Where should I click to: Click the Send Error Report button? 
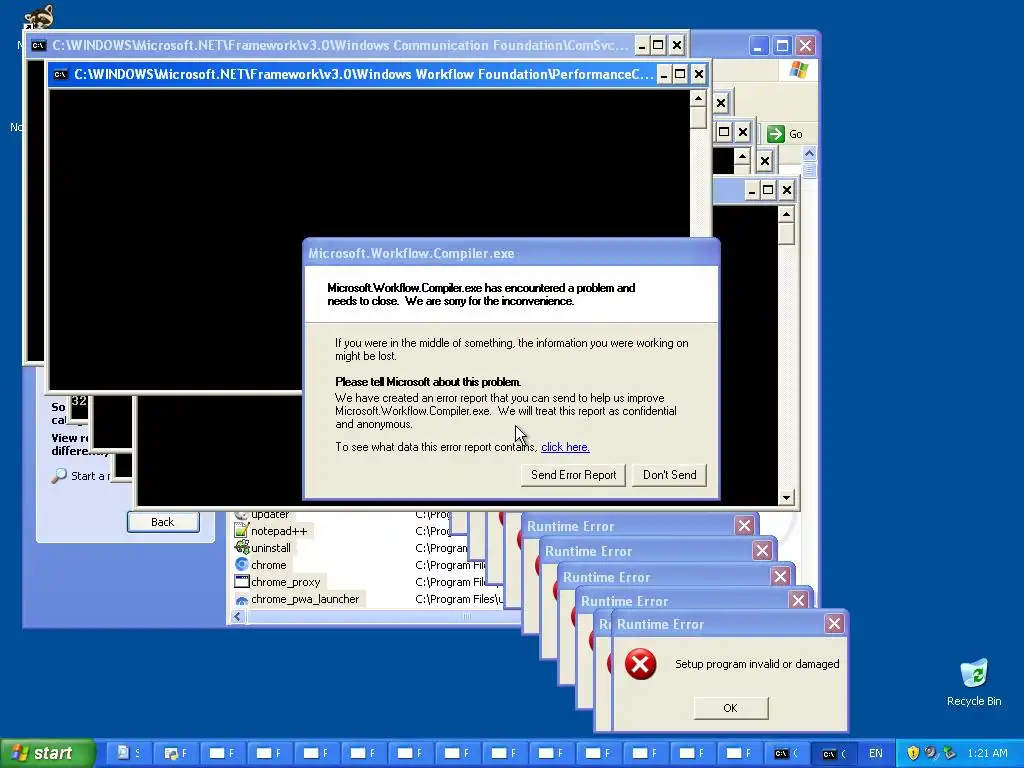coord(573,475)
